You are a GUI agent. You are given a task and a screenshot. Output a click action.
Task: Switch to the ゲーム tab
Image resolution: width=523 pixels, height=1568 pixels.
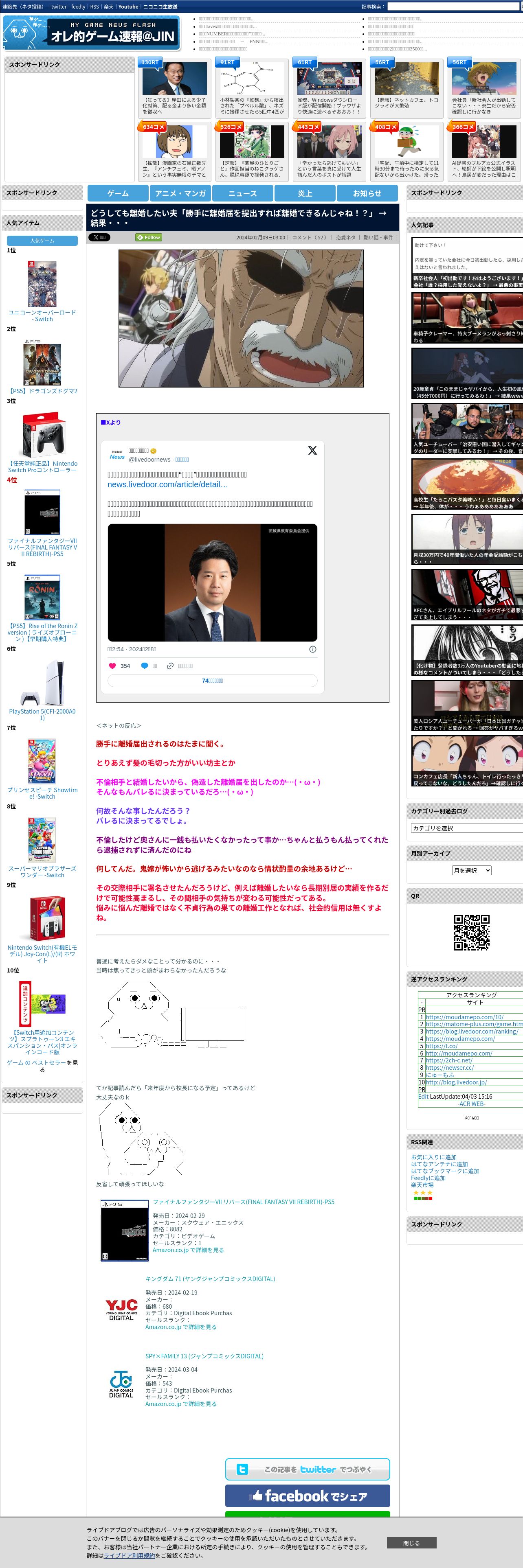coord(118,193)
